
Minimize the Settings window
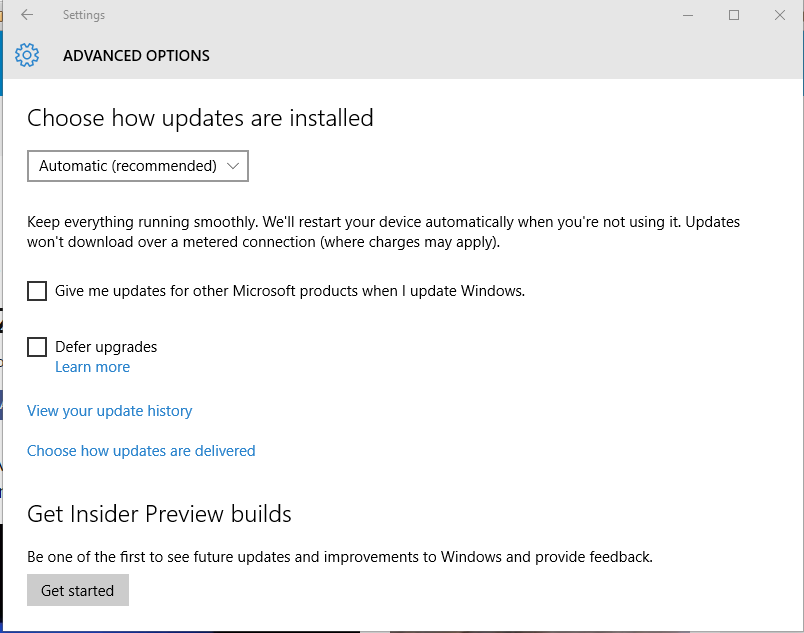(x=688, y=15)
